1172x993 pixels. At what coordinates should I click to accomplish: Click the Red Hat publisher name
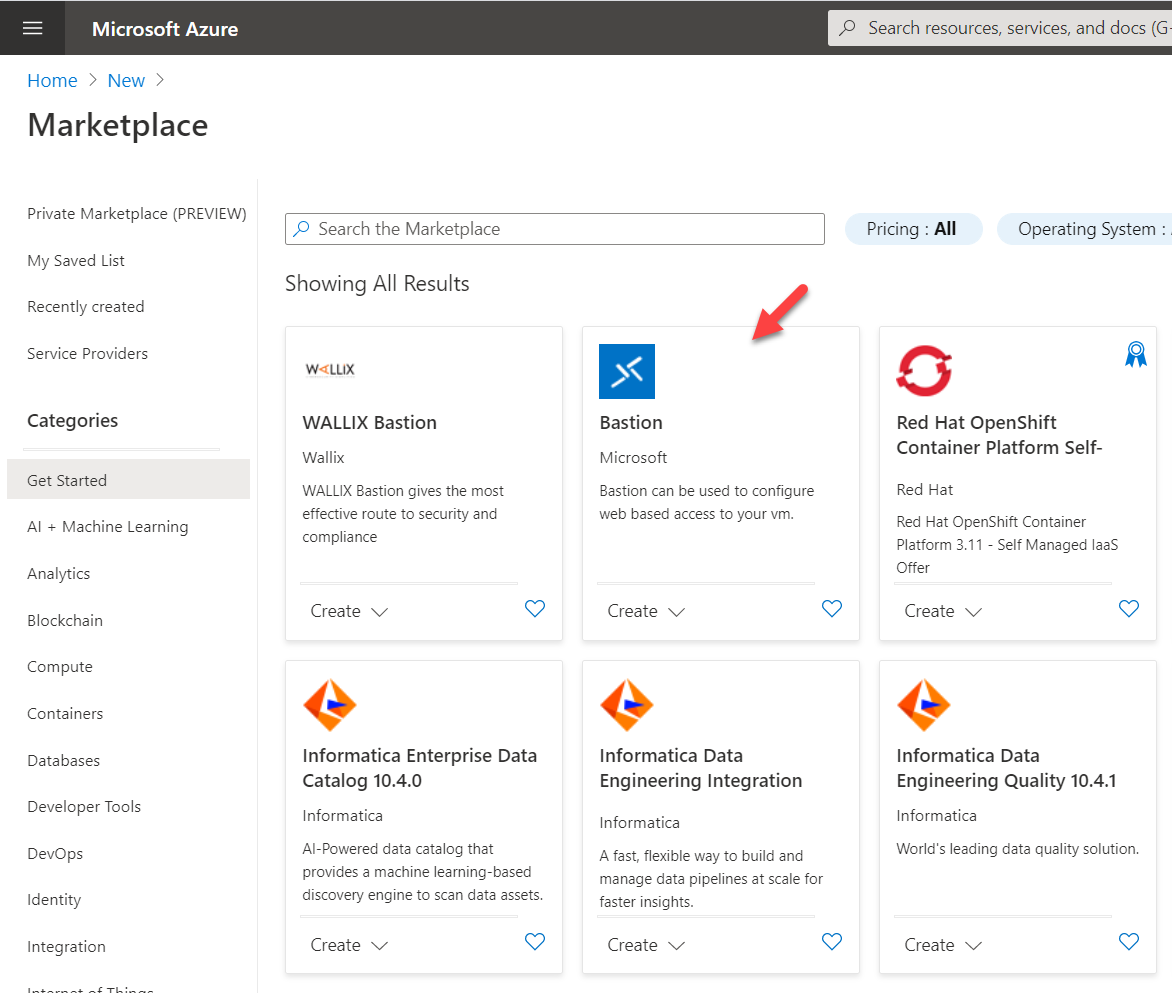(925, 489)
